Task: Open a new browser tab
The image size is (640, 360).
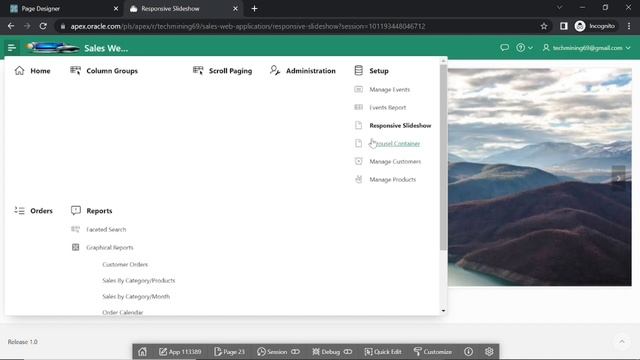Action: (x=254, y=9)
